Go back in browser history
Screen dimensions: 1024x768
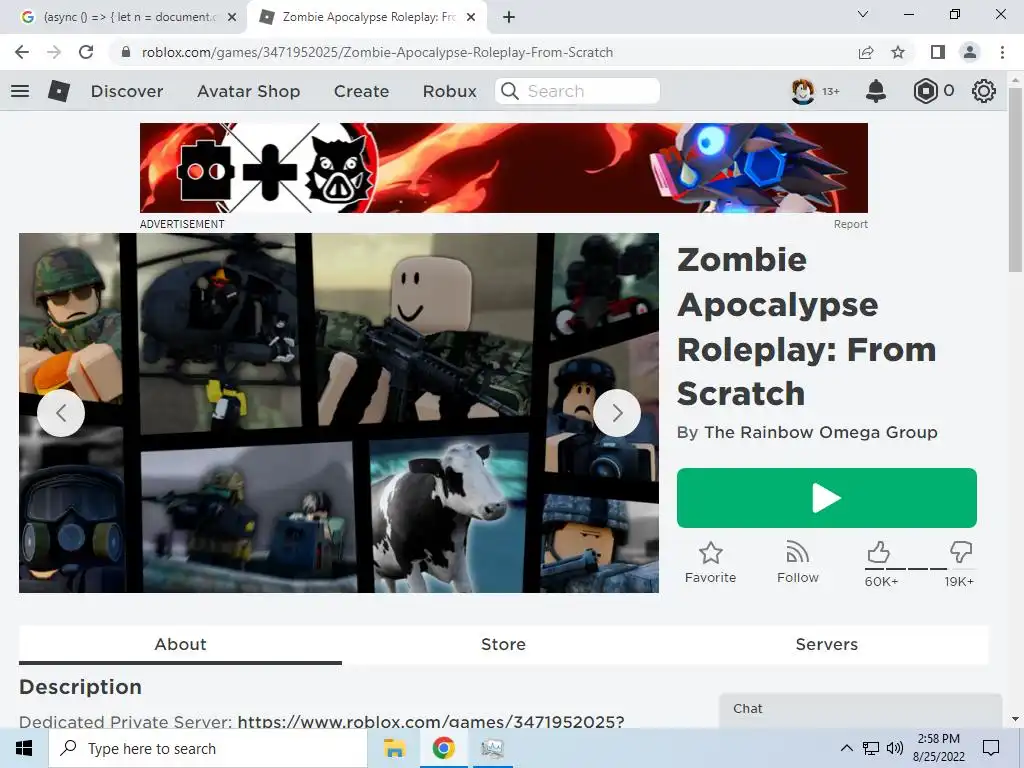tap(22, 52)
